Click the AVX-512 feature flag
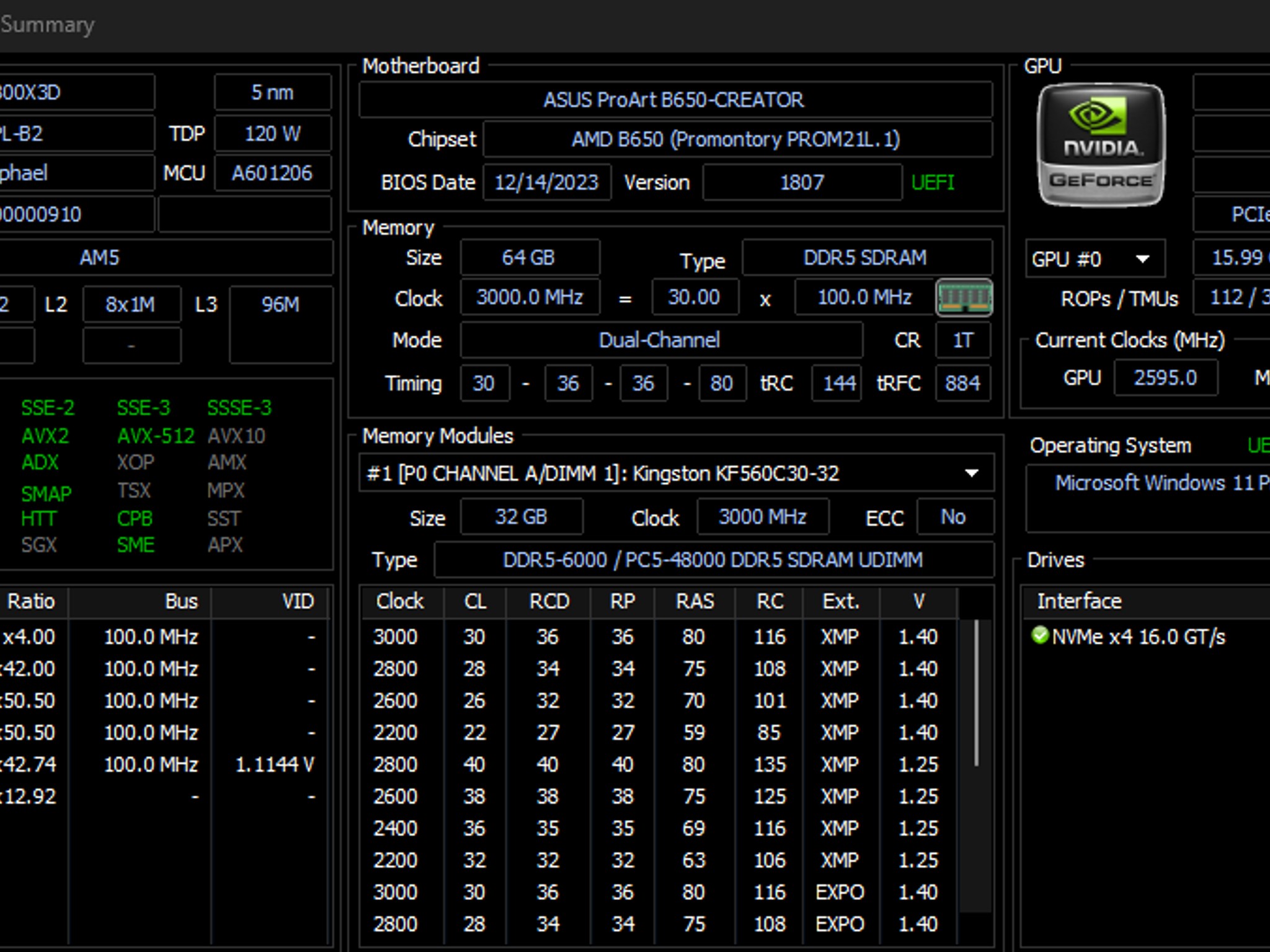This screenshot has width=1270, height=952. pyautogui.click(x=156, y=436)
